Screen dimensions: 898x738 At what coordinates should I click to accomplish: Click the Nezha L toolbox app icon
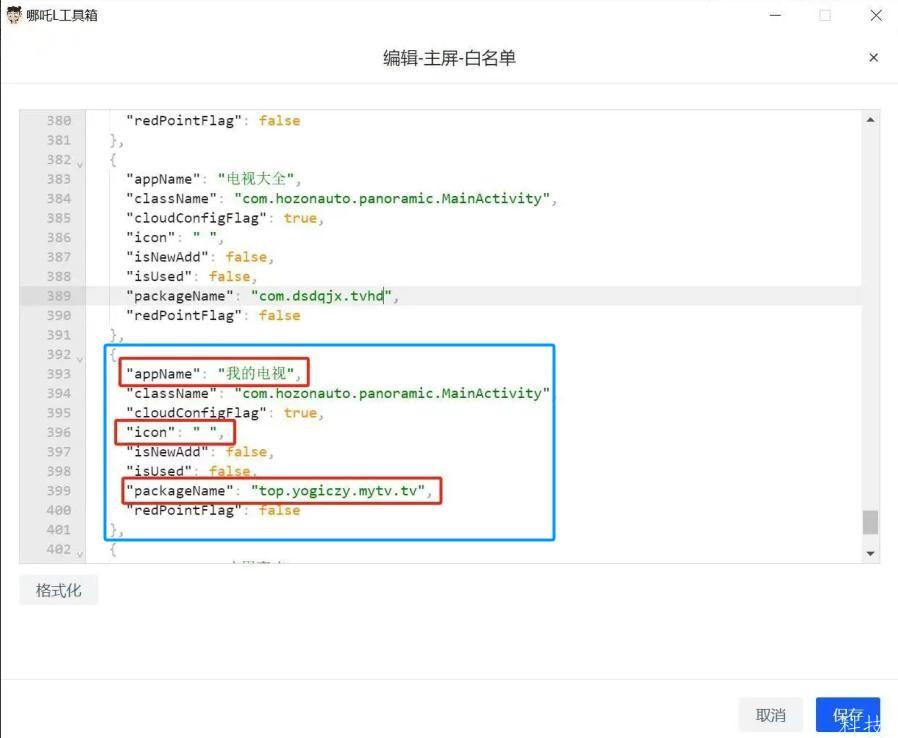(x=14, y=15)
